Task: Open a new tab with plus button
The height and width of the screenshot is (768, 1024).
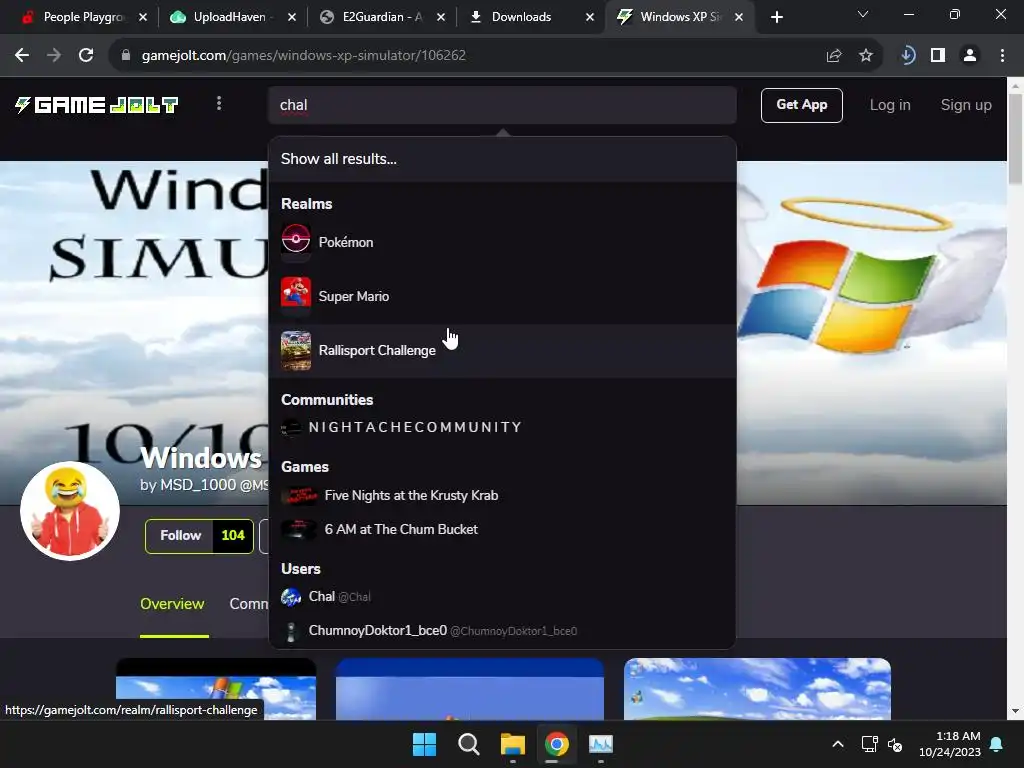Action: pos(776,17)
